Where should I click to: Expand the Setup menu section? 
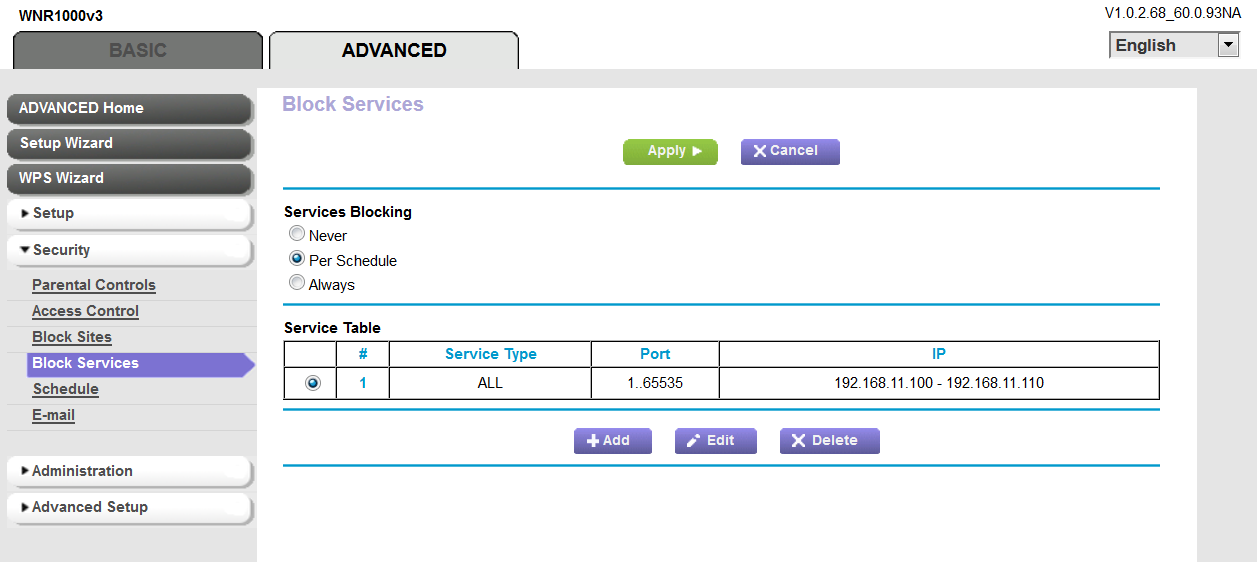(128, 213)
